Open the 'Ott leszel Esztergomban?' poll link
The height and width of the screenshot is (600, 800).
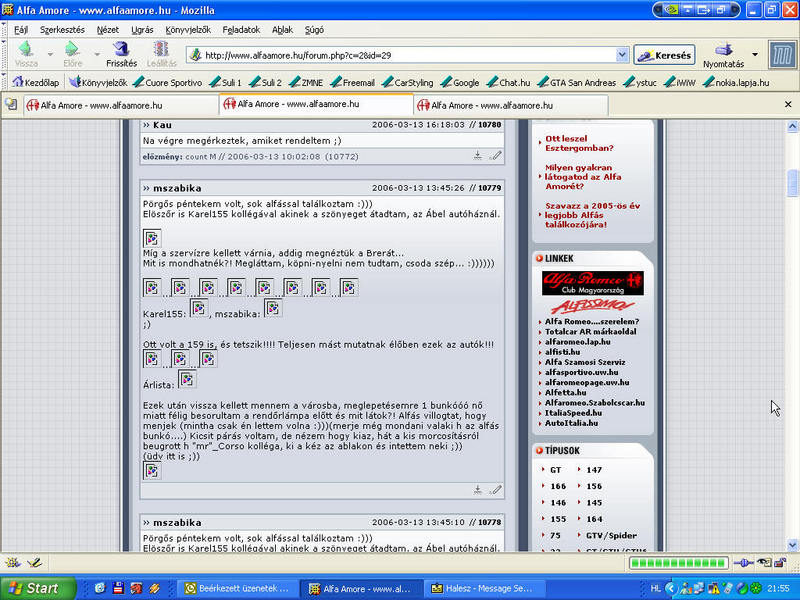point(580,143)
